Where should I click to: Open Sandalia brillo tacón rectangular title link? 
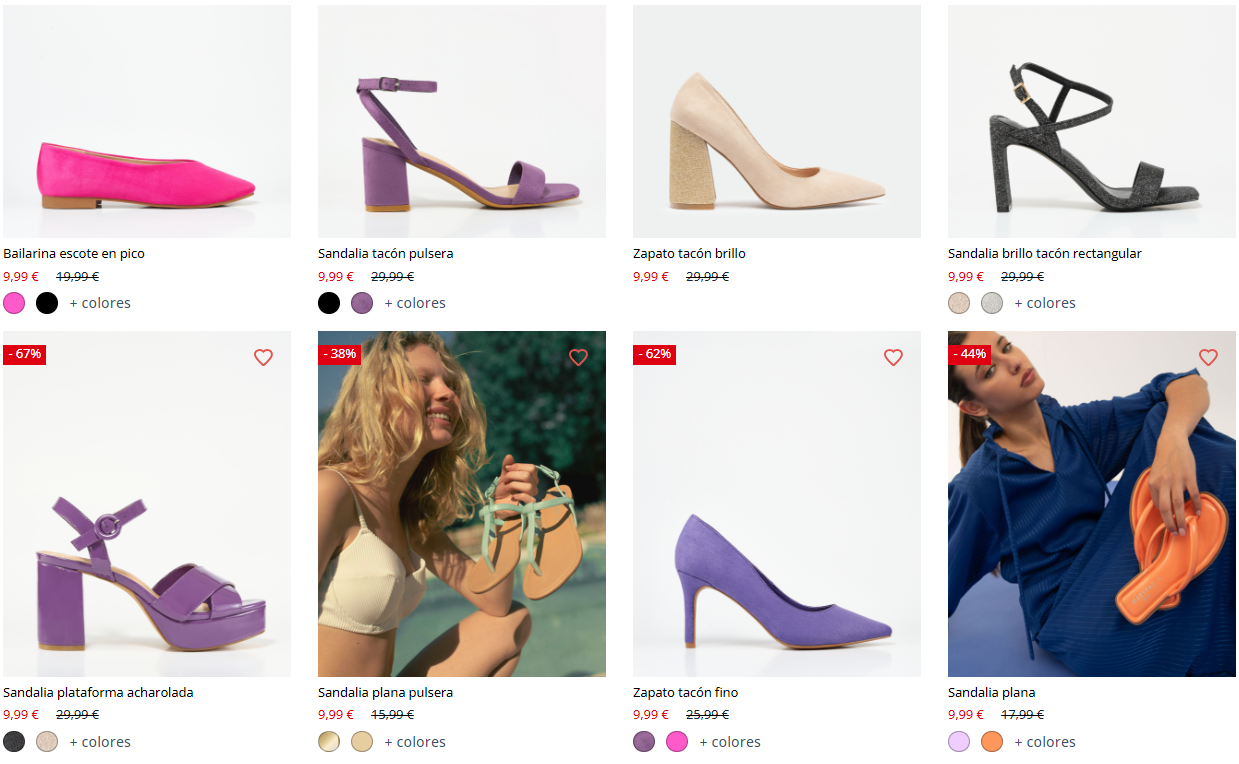(1044, 254)
